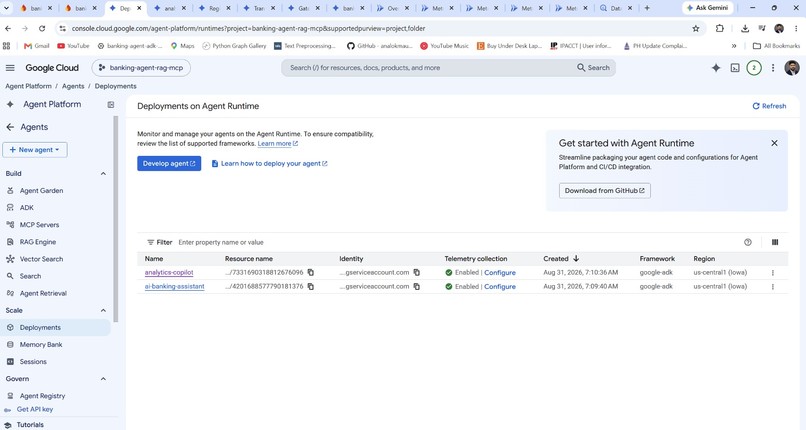Open Learn how to deploy your agent
The width and height of the screenshot is (806, 430).
coord(269,163)
